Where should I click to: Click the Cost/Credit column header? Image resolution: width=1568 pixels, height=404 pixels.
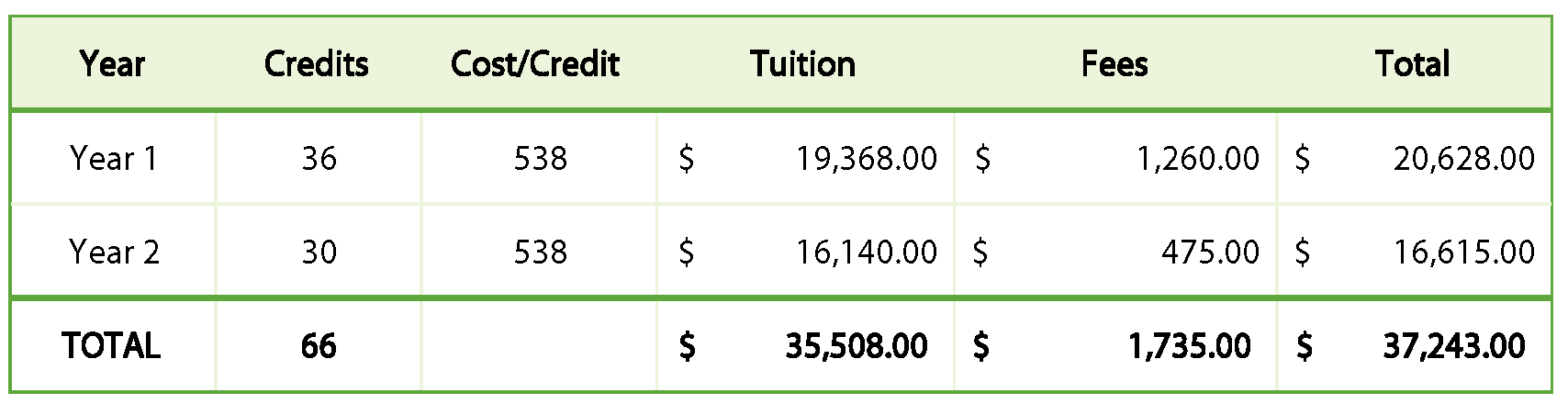tap(535, 64)
